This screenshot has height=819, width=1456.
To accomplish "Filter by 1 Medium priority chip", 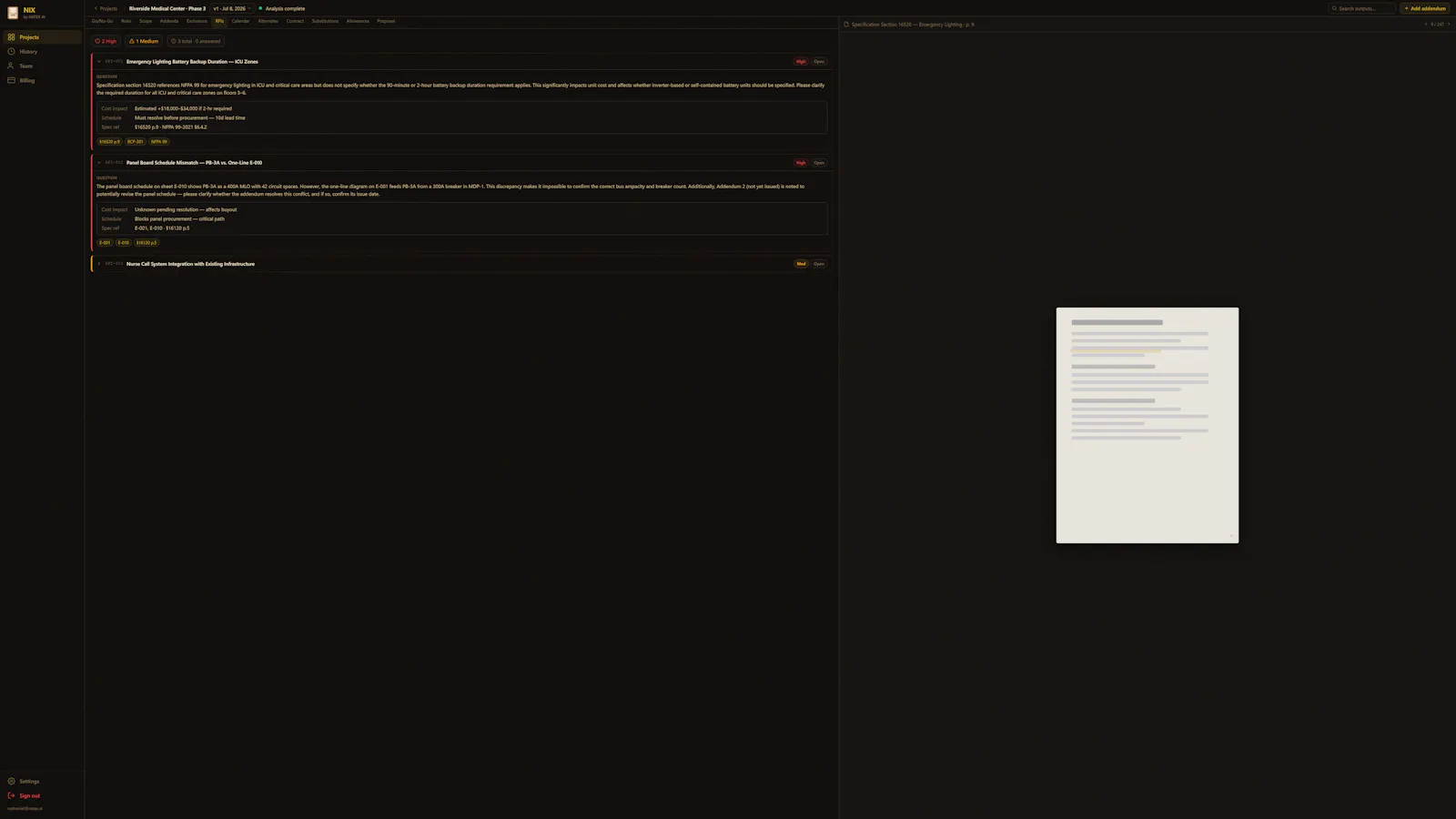I will click(x=144, y=41).
